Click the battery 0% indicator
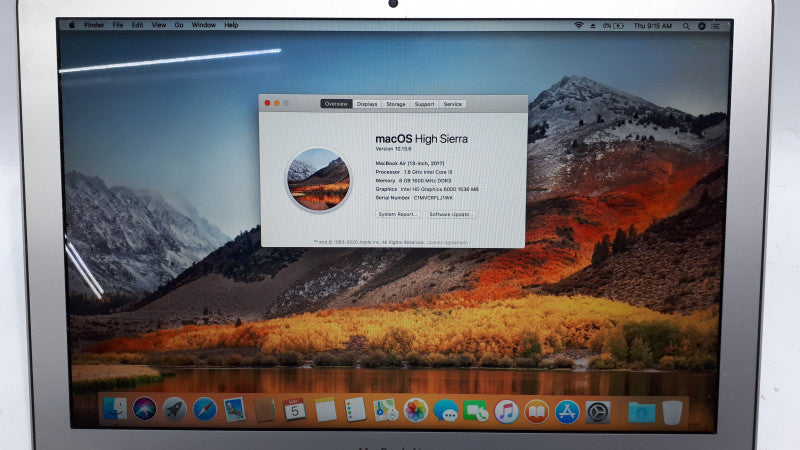The width and height of the screenshot is (800, 450). point(613,26)
